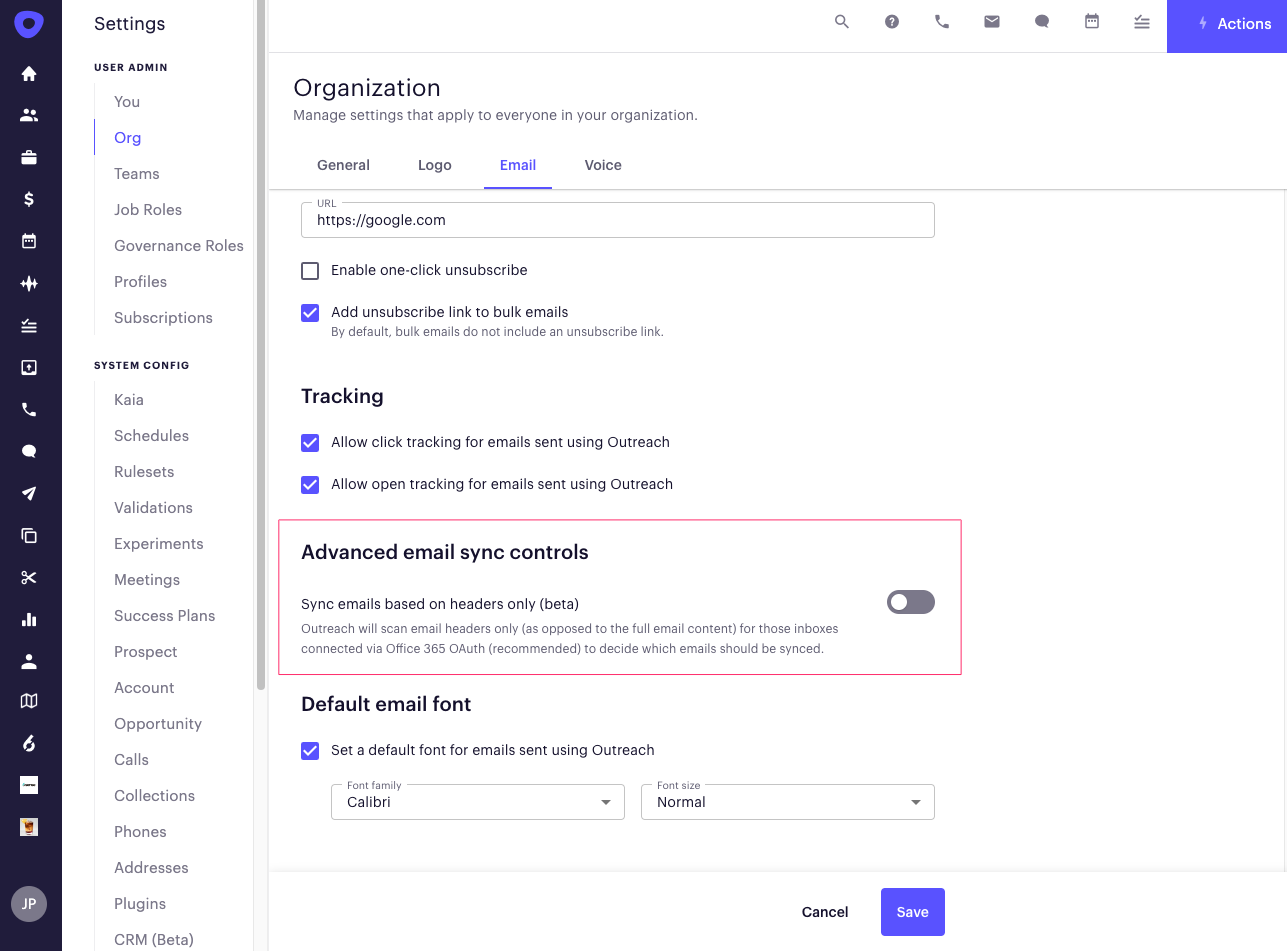This screenshot has width=1287, height=951.
Task: Open the Font size dropdown showing Normal
Action: (787, 801)
